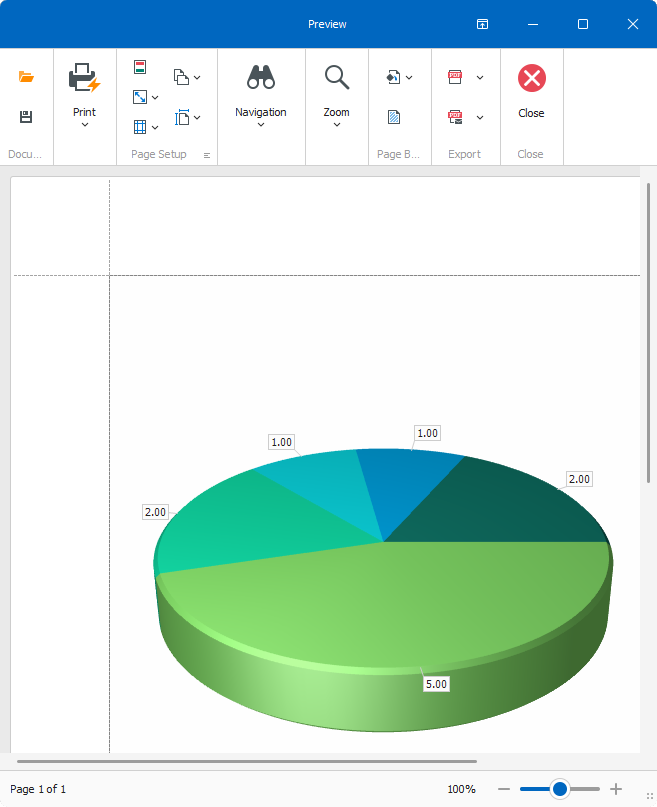This screenshot has height=807, width=657.
Task: Click the plus icon to zoom in
Action: tap(616, 789)
